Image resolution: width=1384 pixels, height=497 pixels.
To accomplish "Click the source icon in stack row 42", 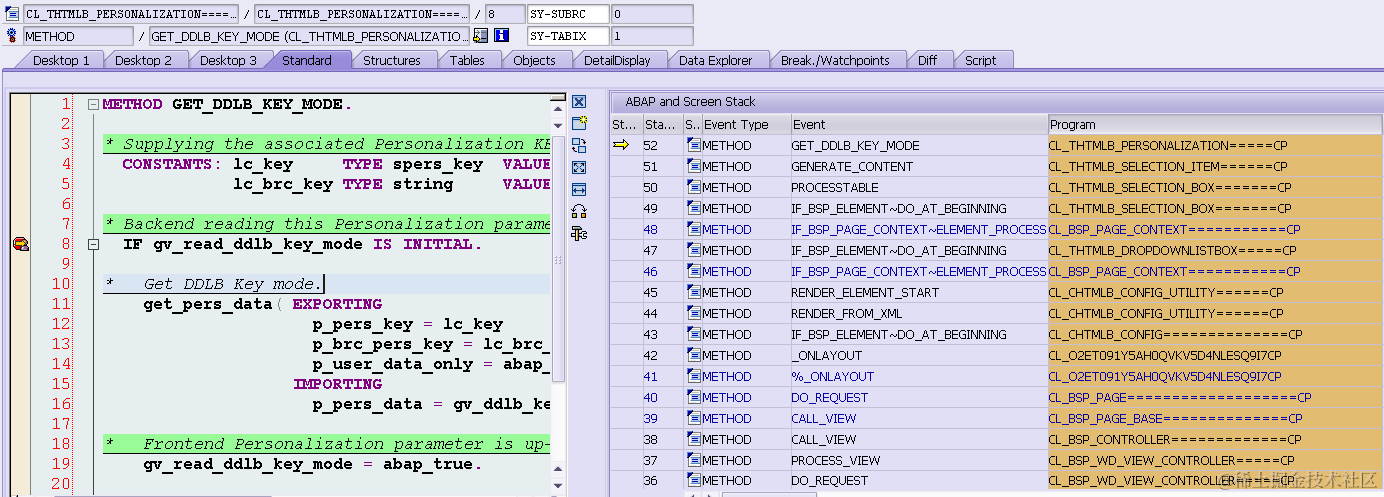I will pos(694,355).
